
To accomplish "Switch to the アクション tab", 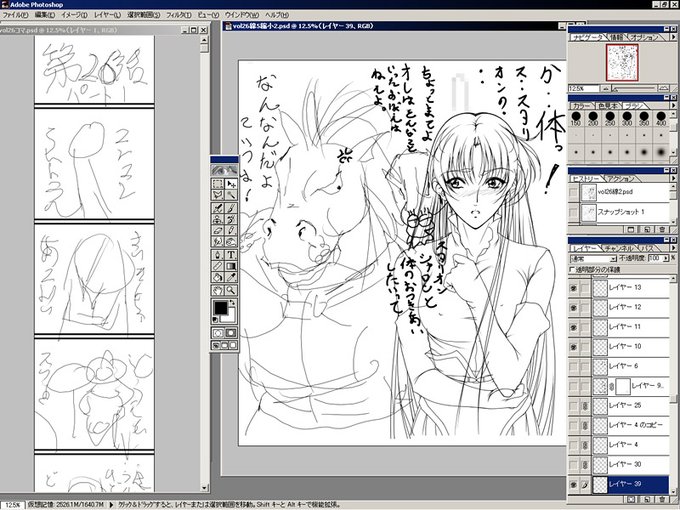I will coord(621,179).
